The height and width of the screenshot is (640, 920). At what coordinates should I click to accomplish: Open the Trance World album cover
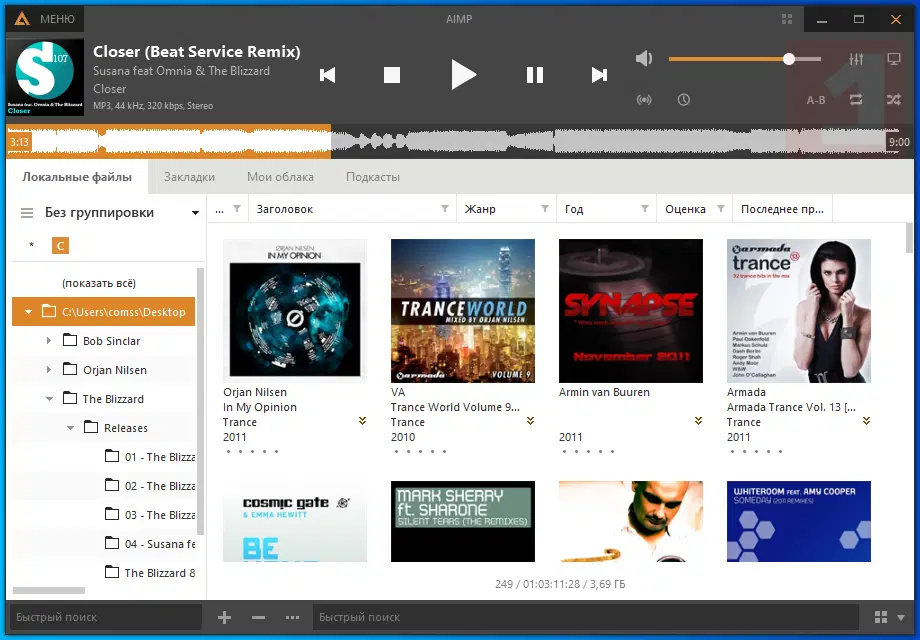[463, 311]
